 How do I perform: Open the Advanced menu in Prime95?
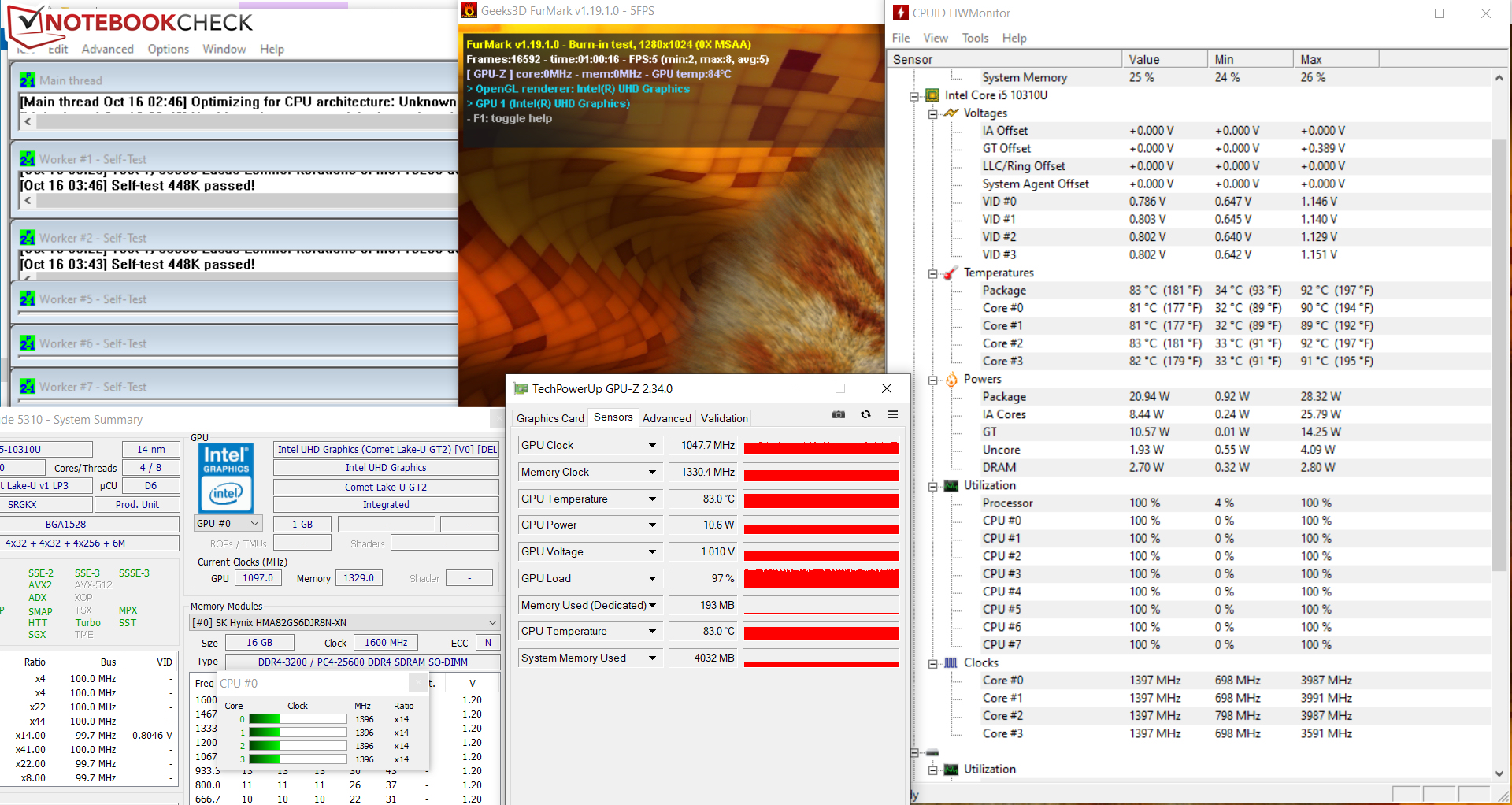coord(108,49)
